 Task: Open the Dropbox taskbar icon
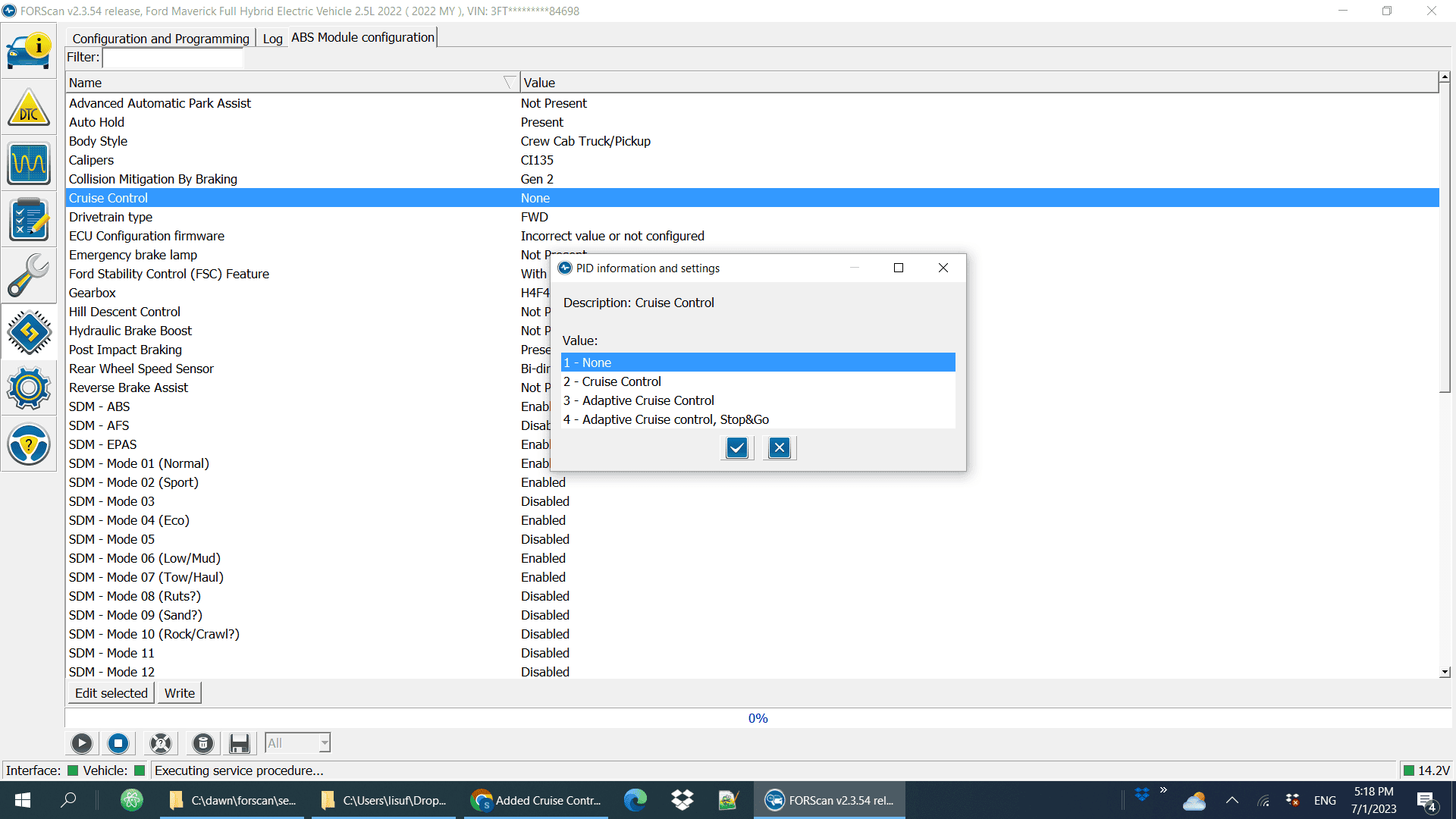pos(682,800)
